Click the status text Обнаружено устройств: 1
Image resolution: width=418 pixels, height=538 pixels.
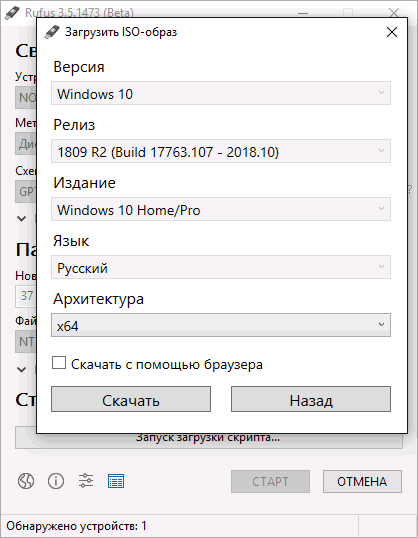(x=76, y=526)
